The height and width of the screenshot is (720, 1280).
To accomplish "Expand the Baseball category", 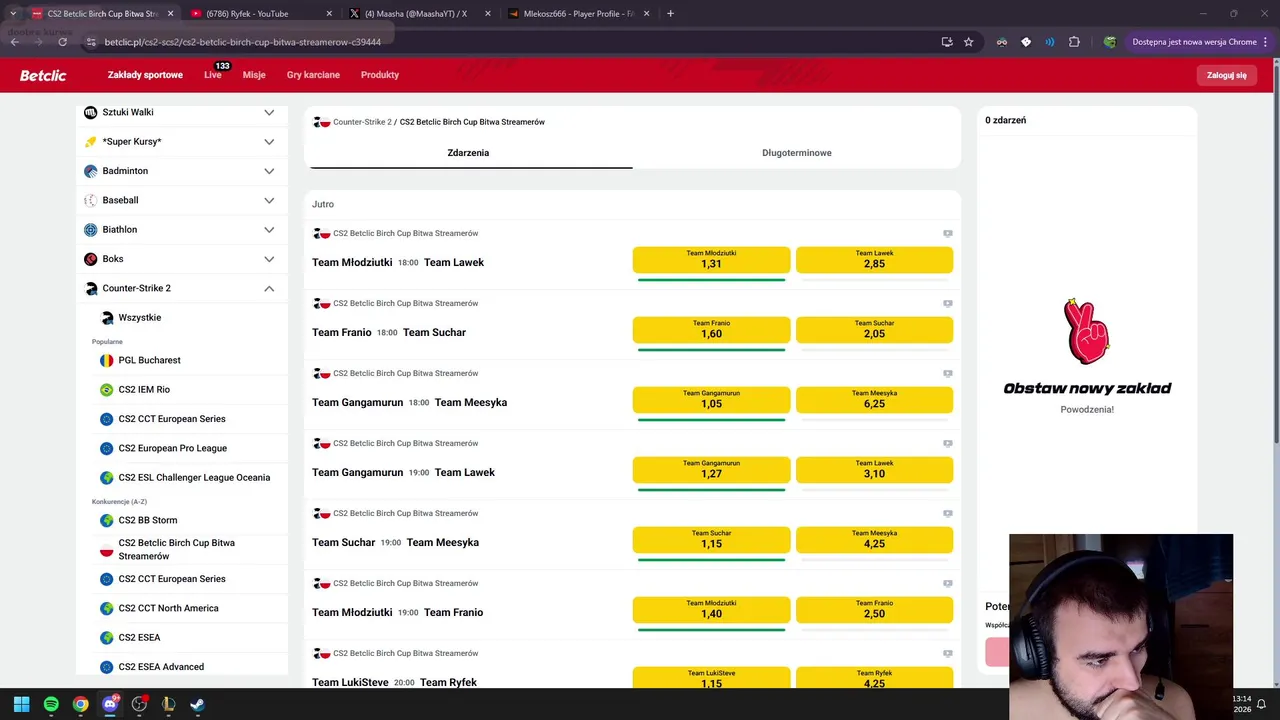I will [x=269, y=200].
